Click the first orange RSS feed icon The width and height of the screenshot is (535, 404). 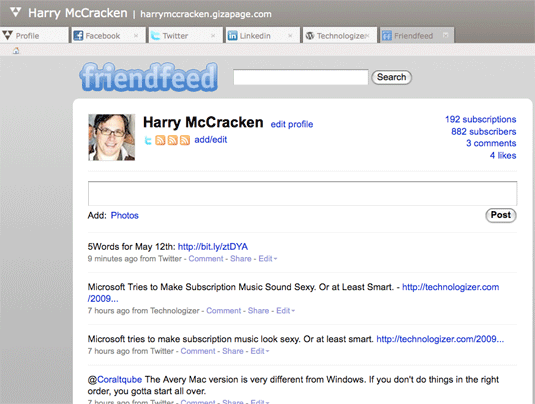tap(160, 140)
